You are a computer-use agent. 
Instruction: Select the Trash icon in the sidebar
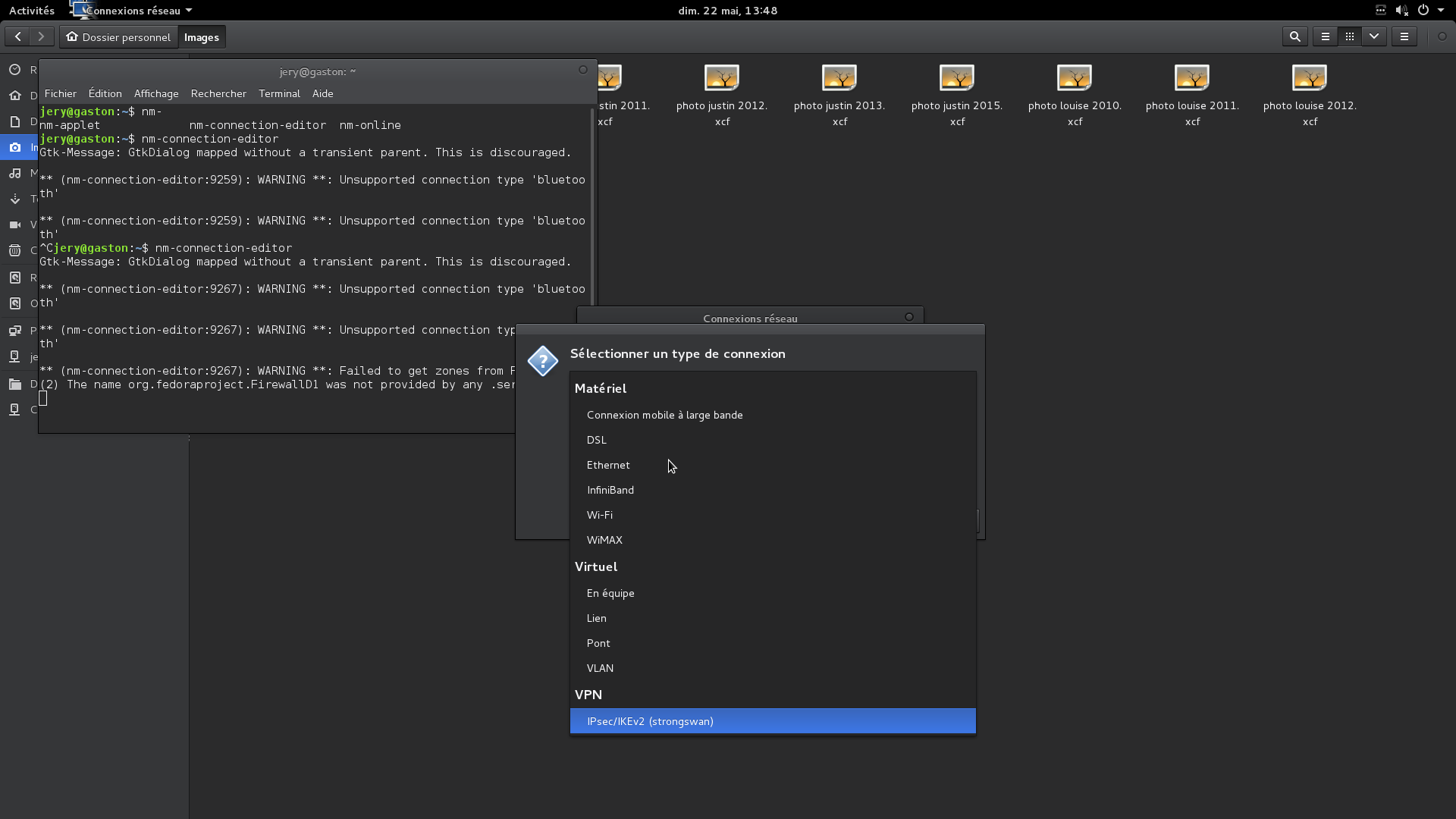click(14, 250)
